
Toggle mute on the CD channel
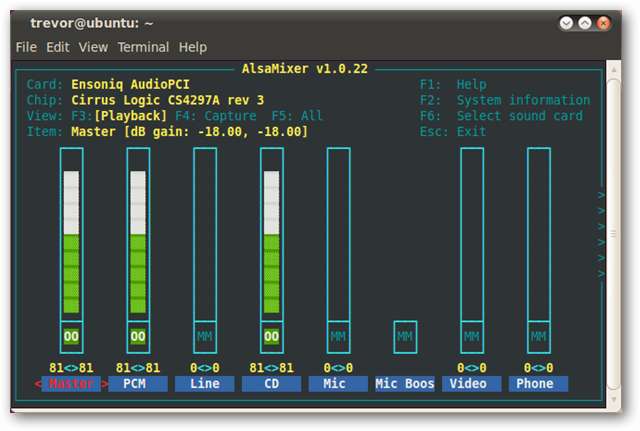[x=271, y=337]
